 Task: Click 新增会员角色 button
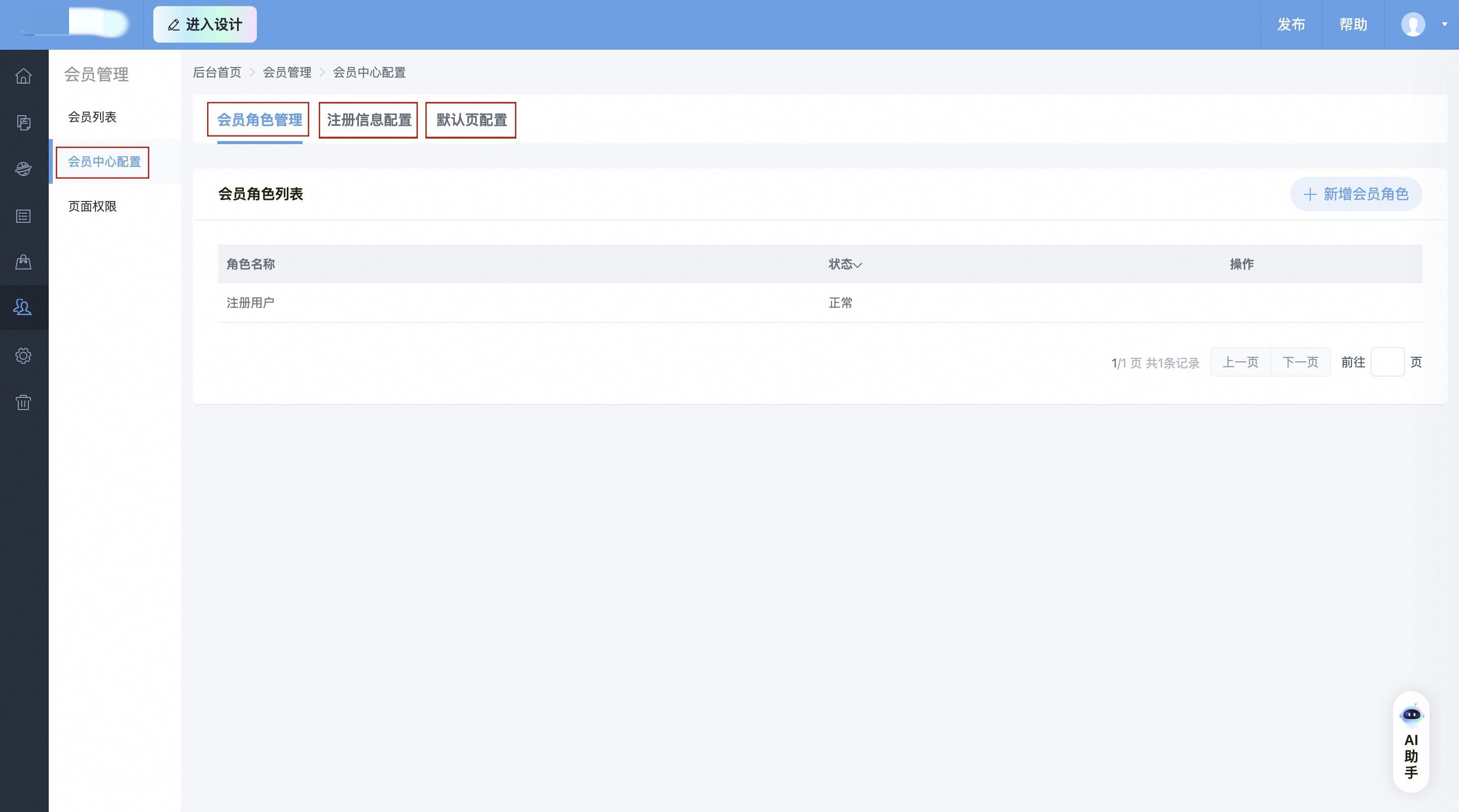(1355, 194)
